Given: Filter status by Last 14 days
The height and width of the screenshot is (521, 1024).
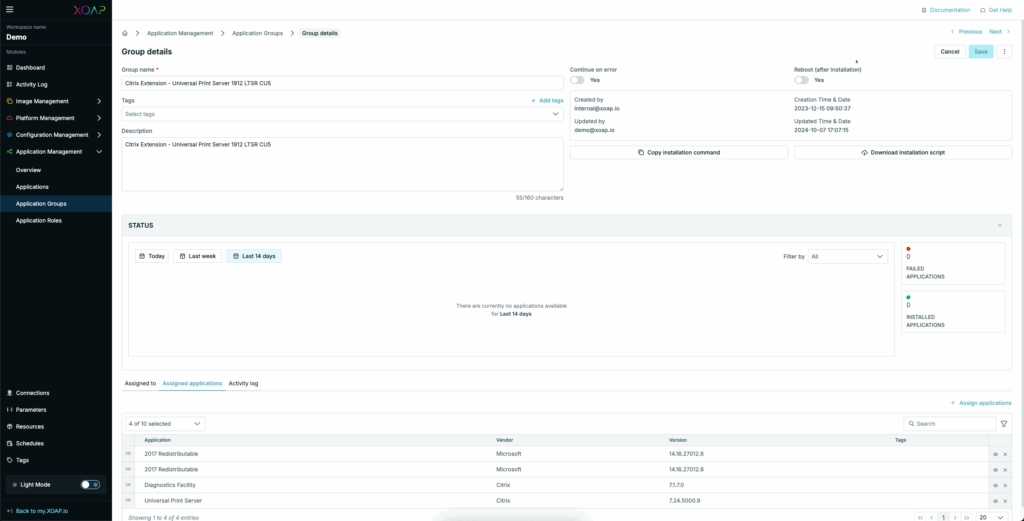Looking at the screenshot, I should pos(254,257).
